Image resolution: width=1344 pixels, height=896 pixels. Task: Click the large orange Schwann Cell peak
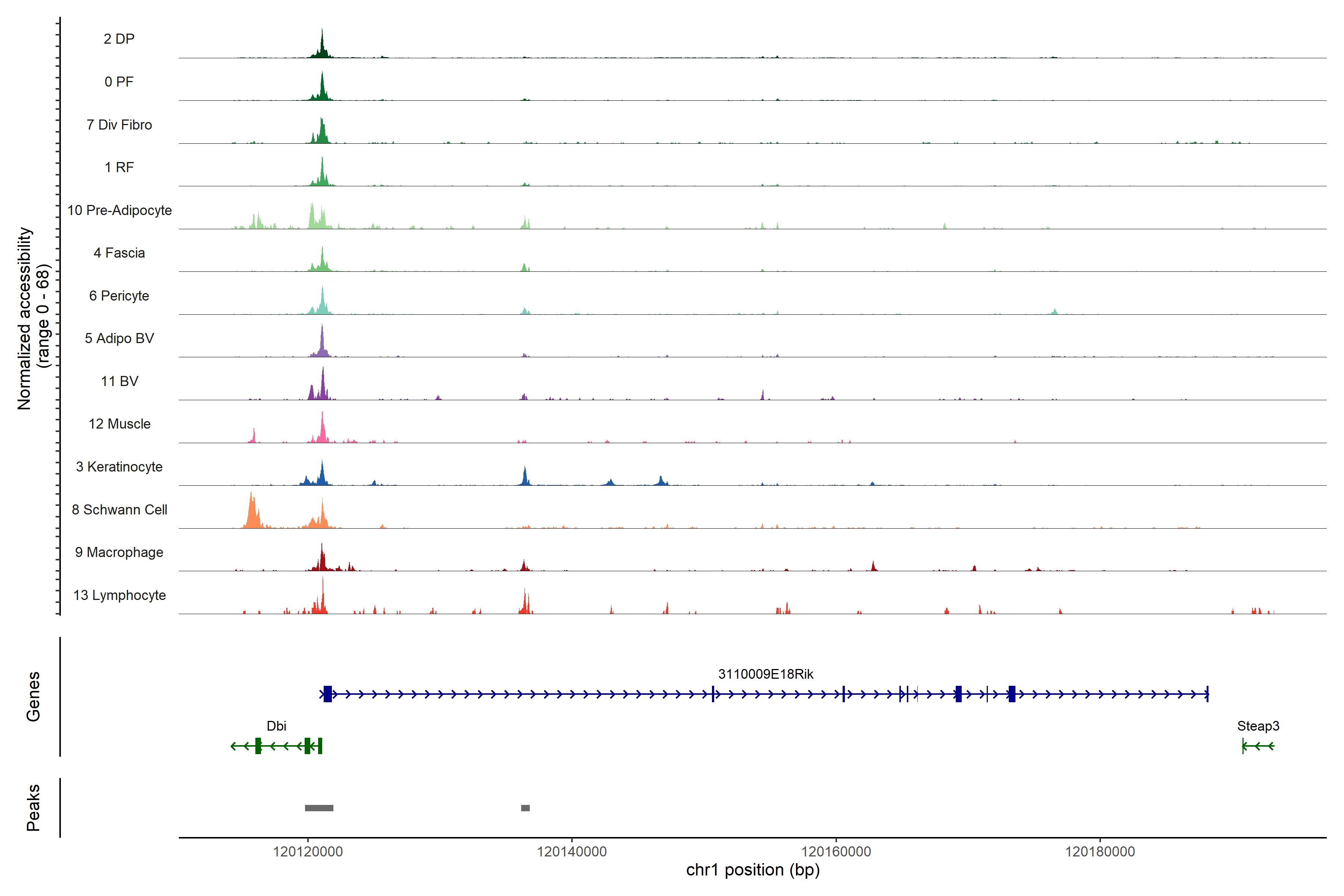tap(252, 513)
